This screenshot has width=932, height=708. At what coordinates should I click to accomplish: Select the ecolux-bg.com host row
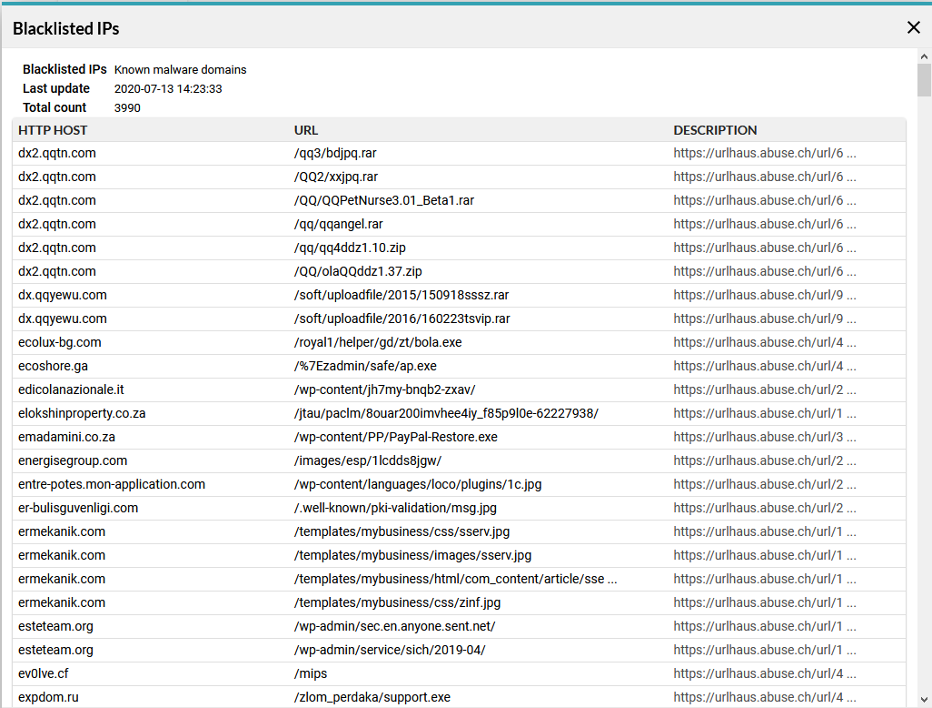(x=459, y=342)
